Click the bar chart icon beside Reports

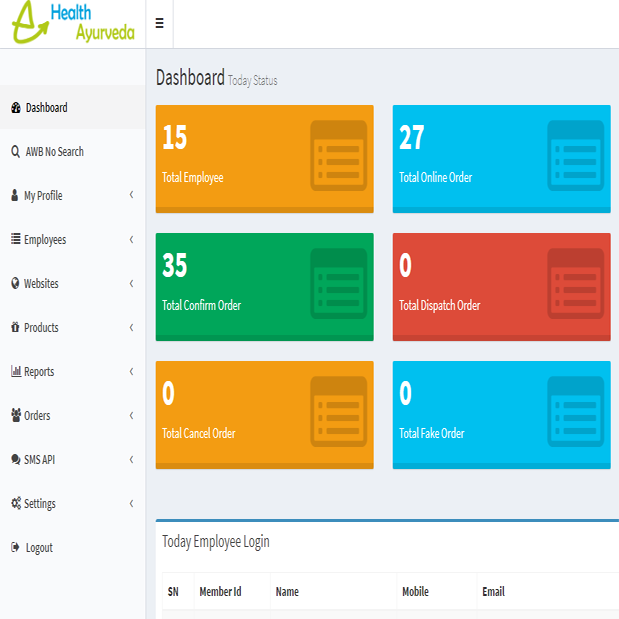pyautogui.click(x=15, y=372)
